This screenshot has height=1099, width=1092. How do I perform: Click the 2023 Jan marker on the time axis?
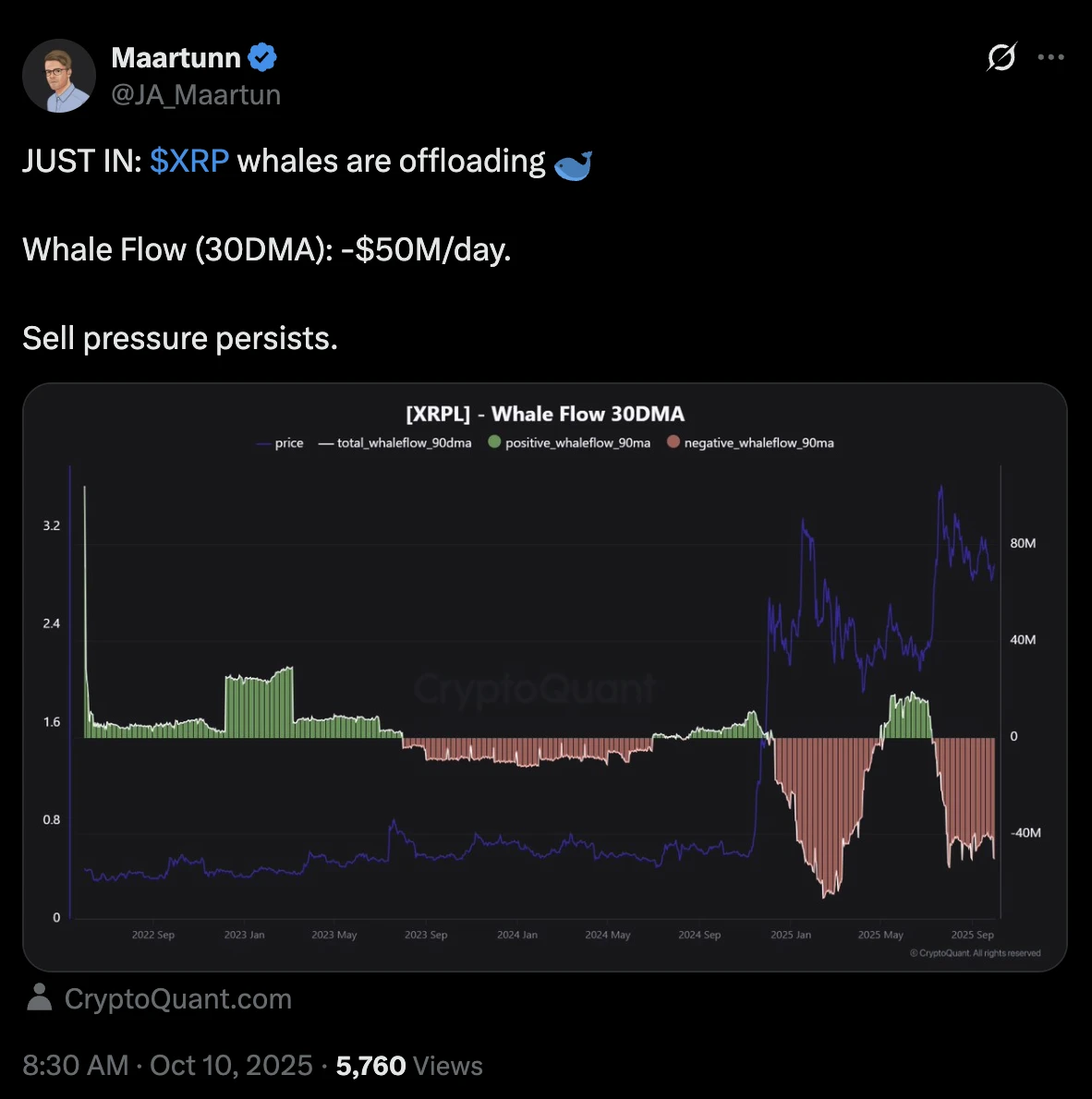(244, 935)
